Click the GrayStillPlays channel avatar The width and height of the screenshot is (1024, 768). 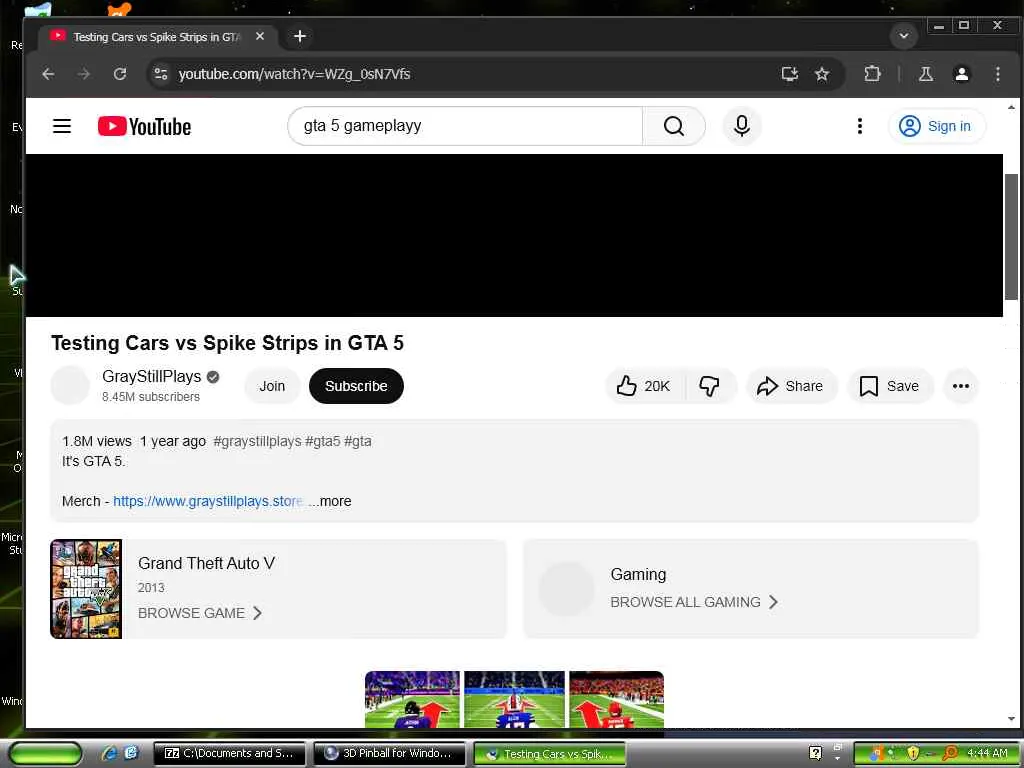[70, 385]
